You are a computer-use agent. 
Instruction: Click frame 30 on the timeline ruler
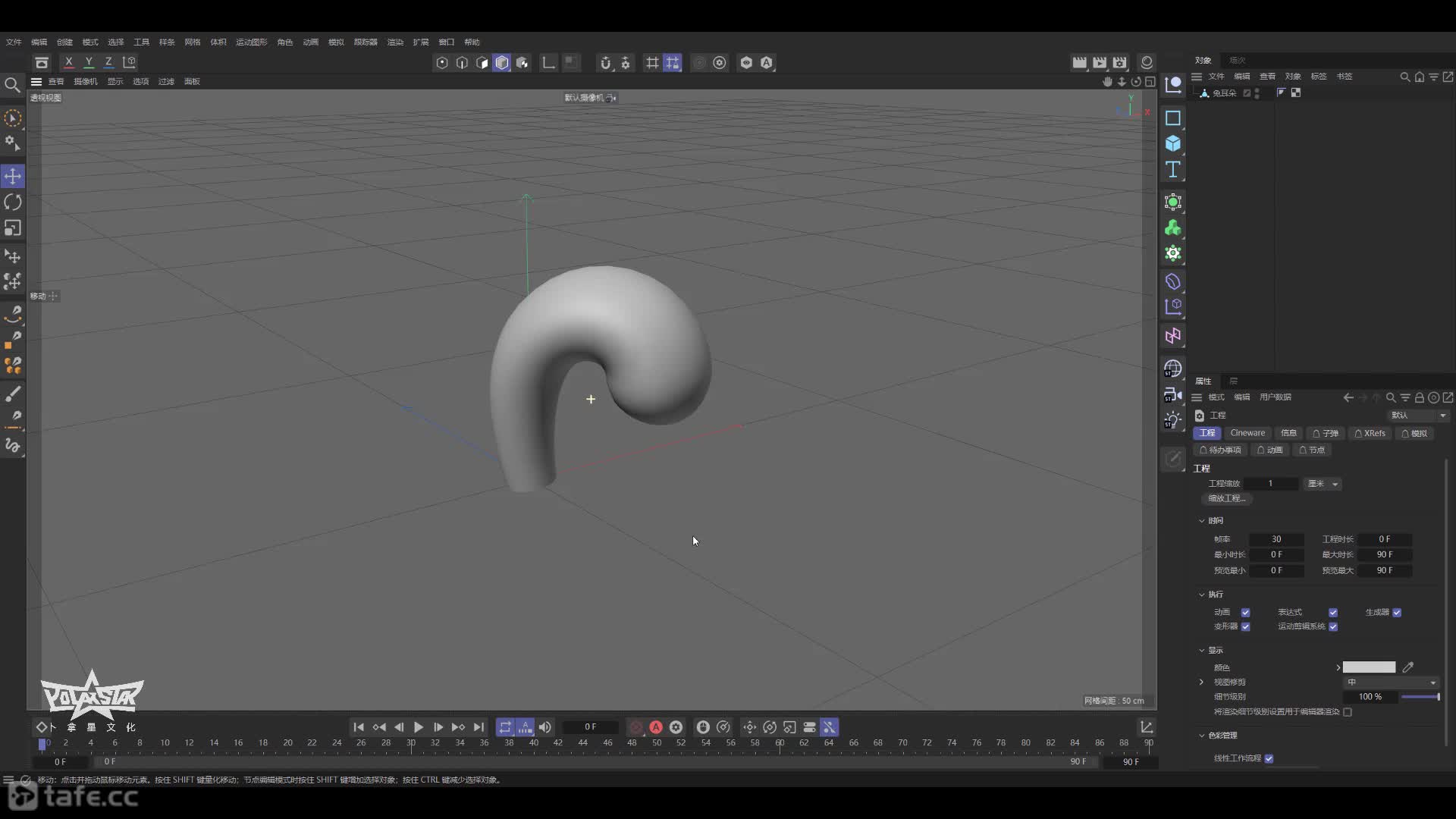(411, 743)
